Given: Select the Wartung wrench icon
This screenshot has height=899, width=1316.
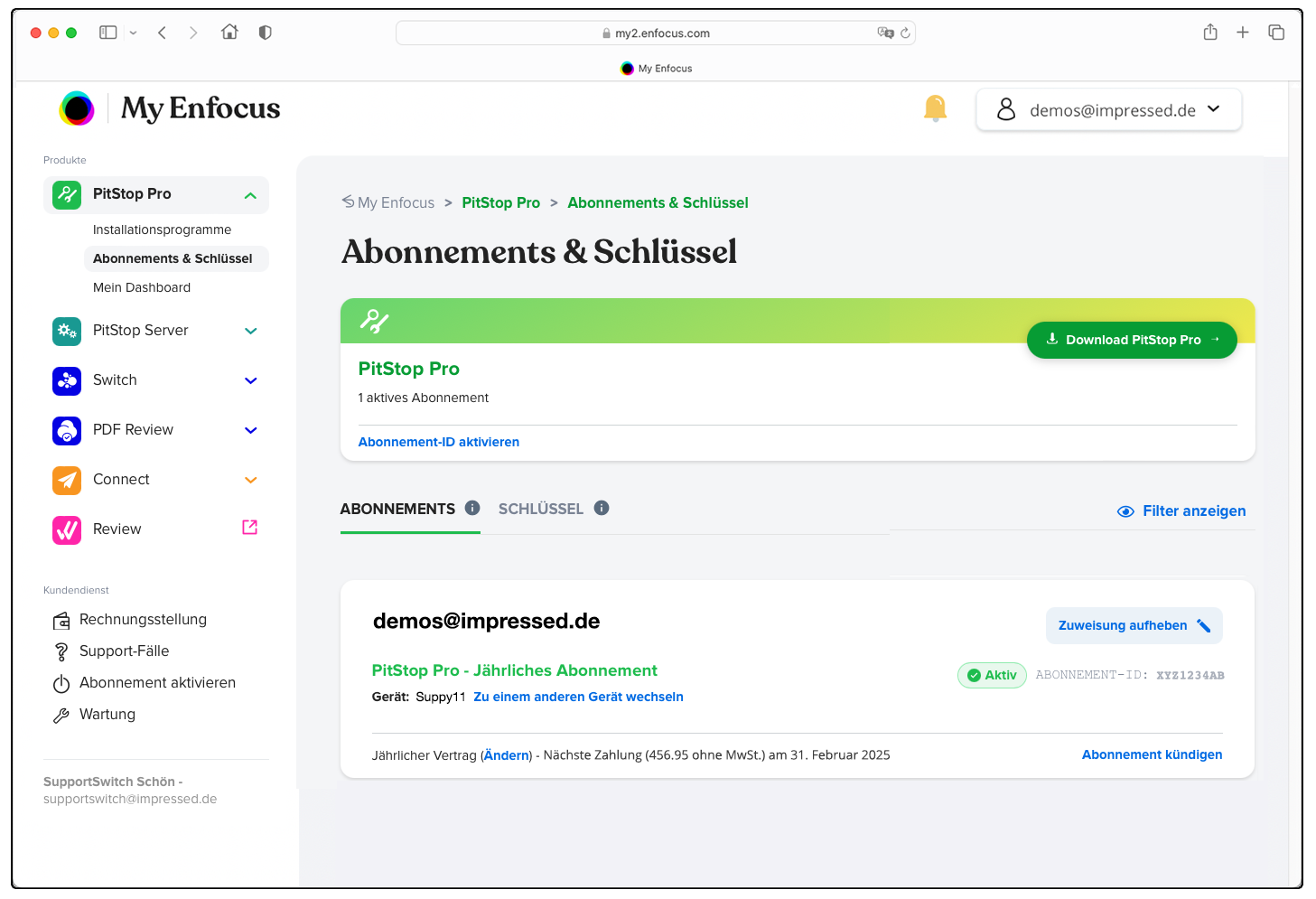Looking at the screenshot, I should point(61,715).
